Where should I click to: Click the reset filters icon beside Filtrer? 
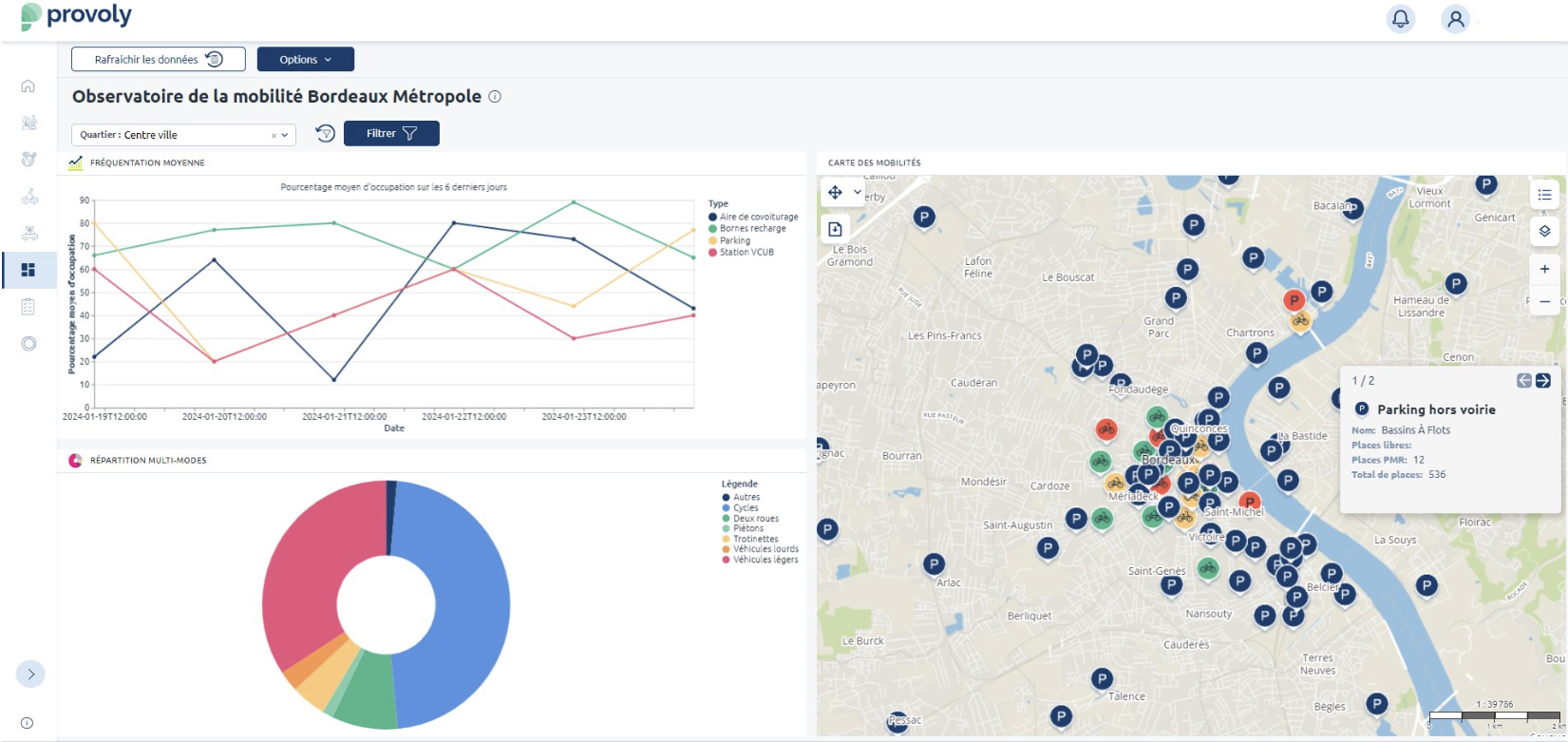click(326, 134)
